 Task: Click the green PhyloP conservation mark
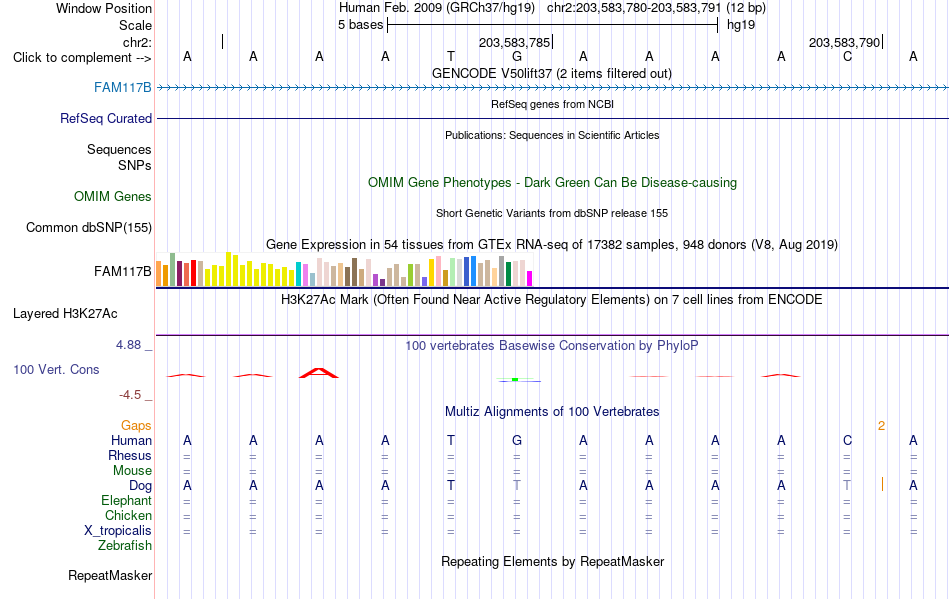[x=515, y=379]
